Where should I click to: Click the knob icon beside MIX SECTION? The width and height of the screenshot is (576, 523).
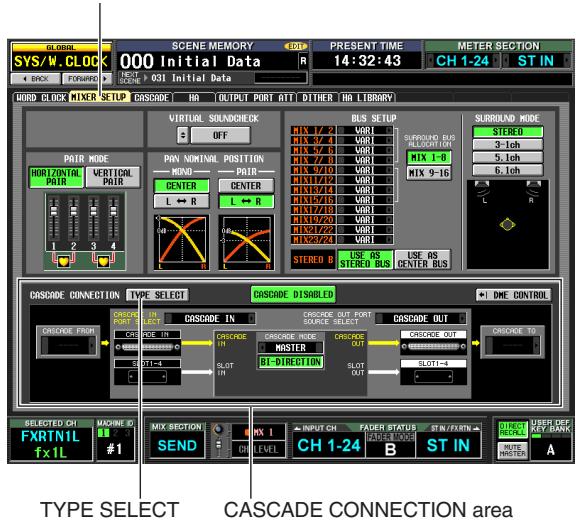point(218,429)
